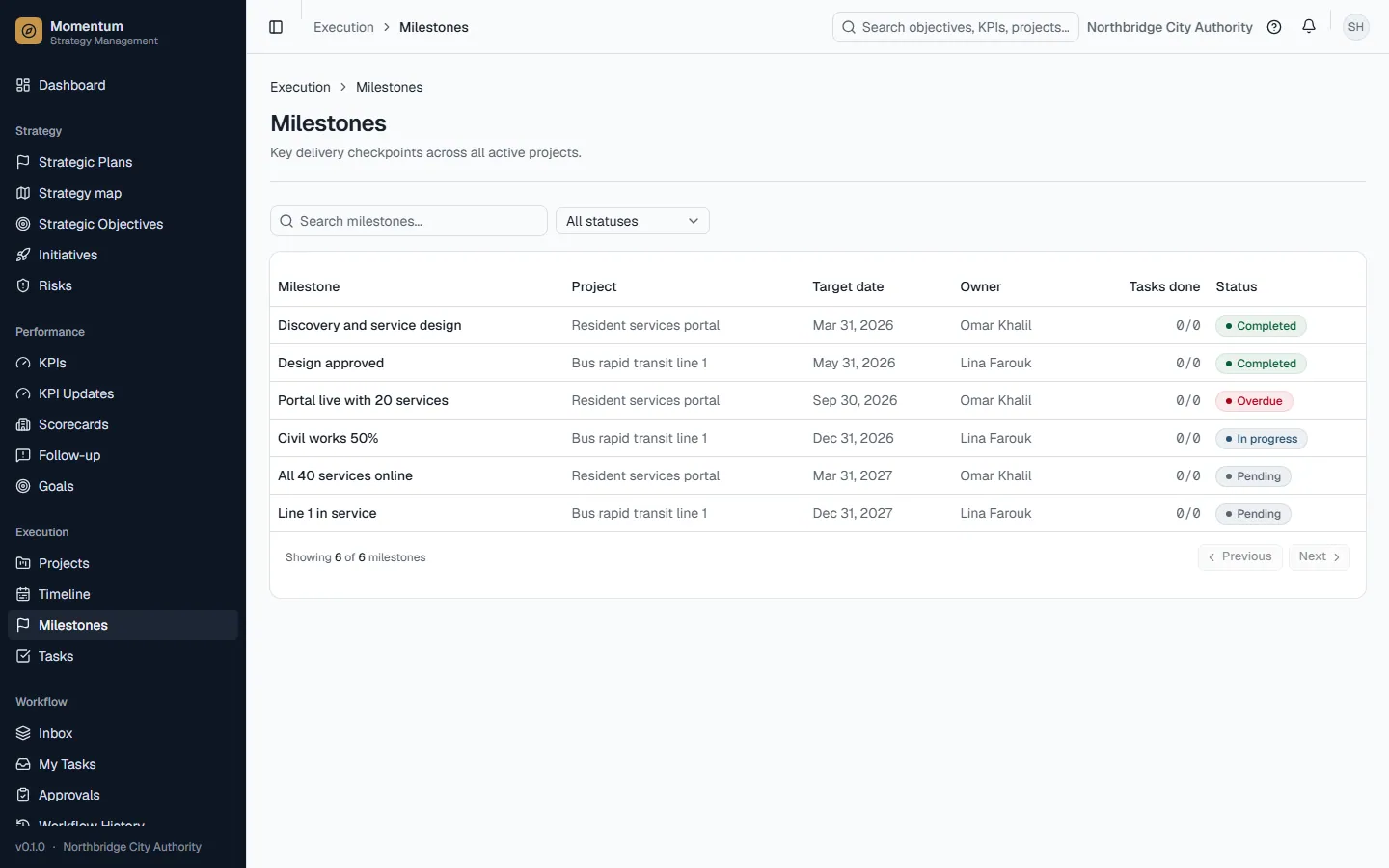Go to Goals in sidebar
The image size is (1389, 868).
[123, 486]
